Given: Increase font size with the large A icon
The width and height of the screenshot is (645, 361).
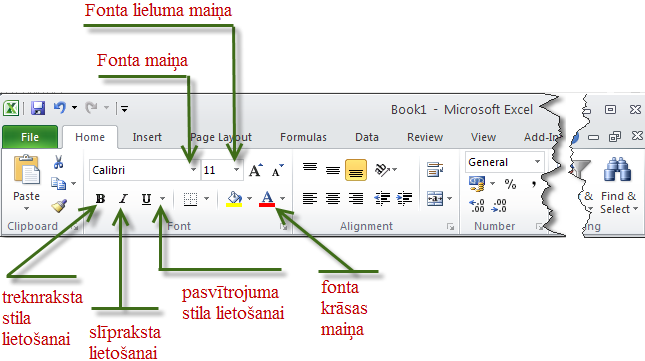Looking at the screenshot, I should 256,170.
